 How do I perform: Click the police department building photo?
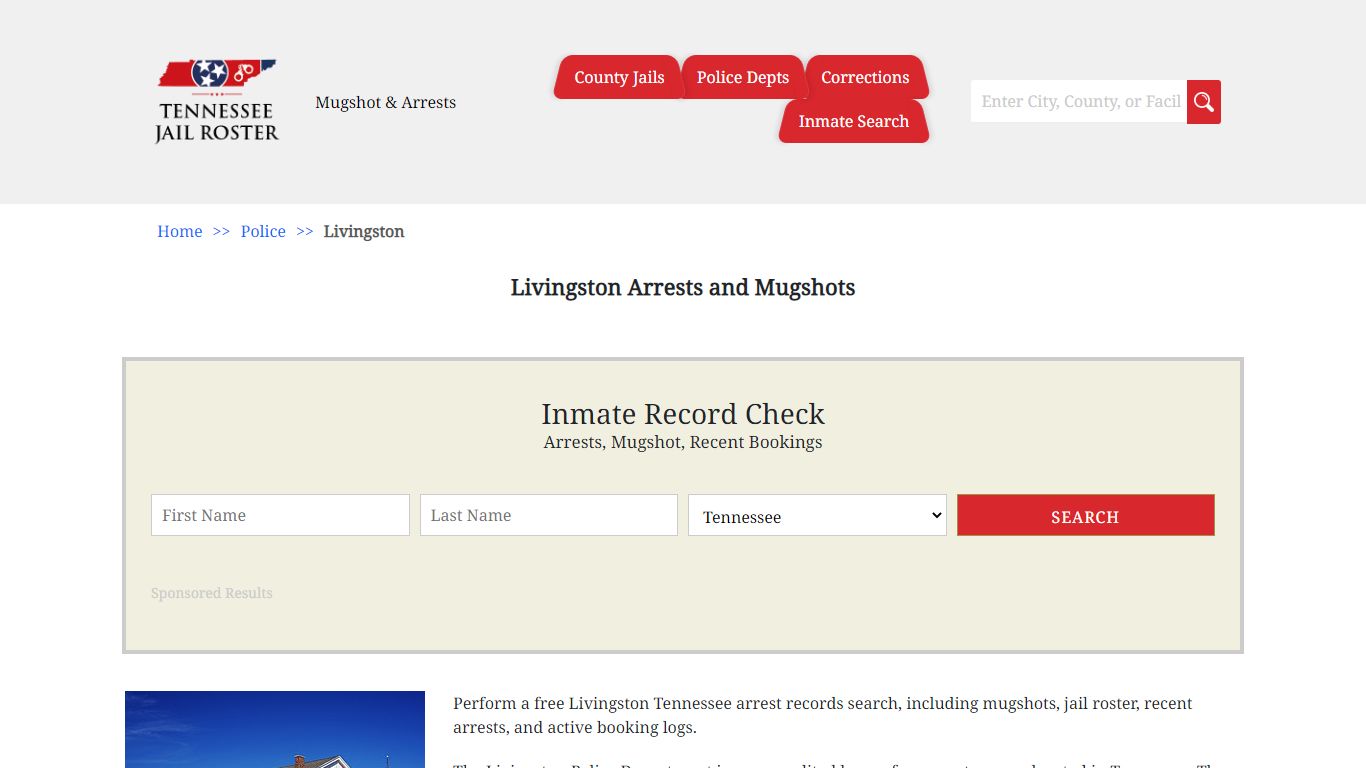[x=275, y=729]
